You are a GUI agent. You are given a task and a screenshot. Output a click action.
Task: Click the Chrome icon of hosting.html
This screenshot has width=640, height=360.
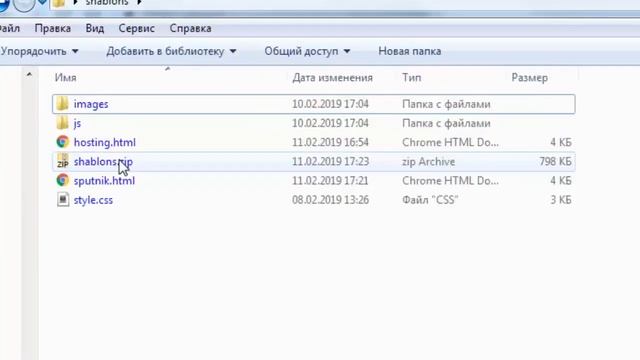(62, 142)
